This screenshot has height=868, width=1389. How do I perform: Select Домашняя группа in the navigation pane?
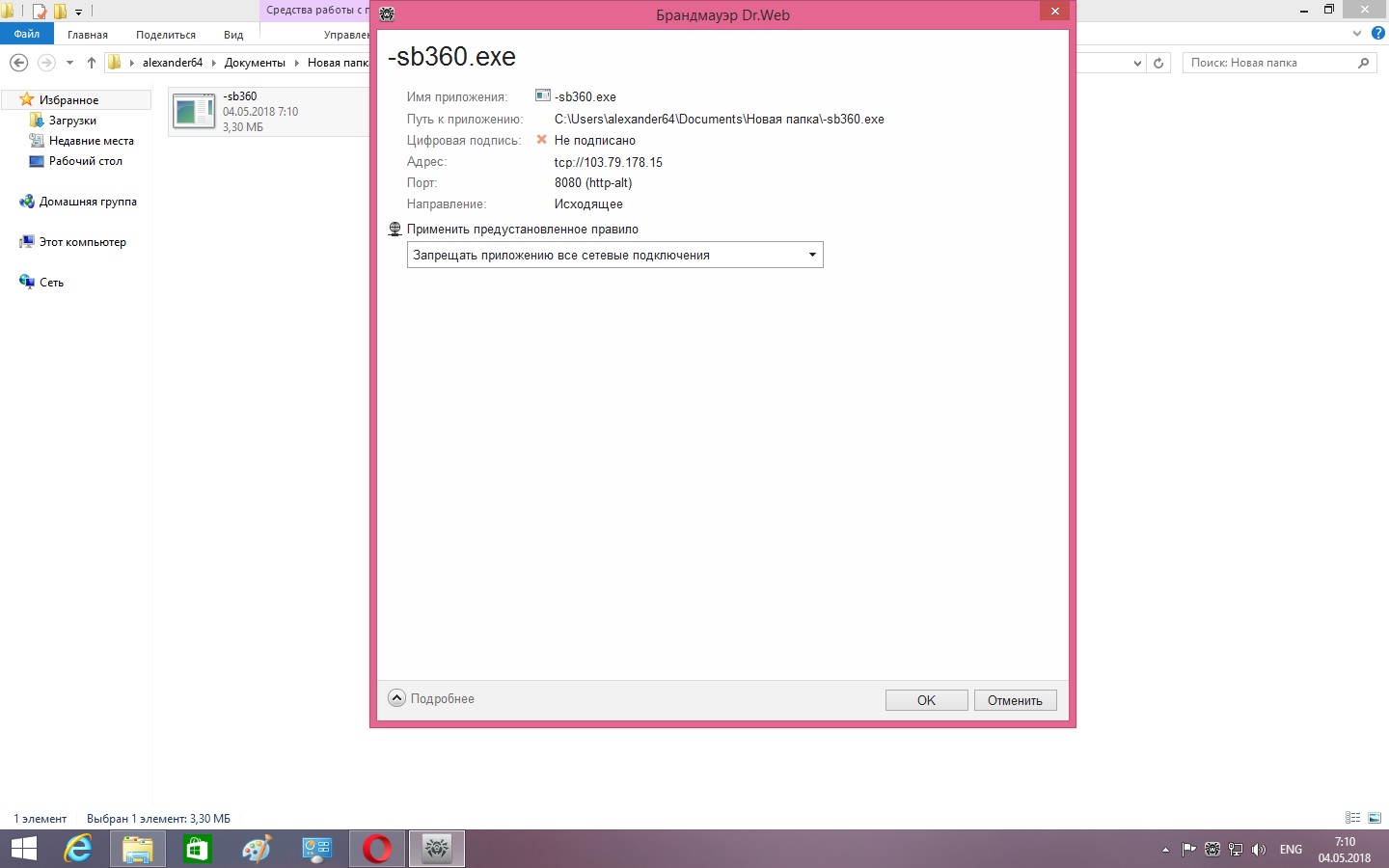coord(88,202)
